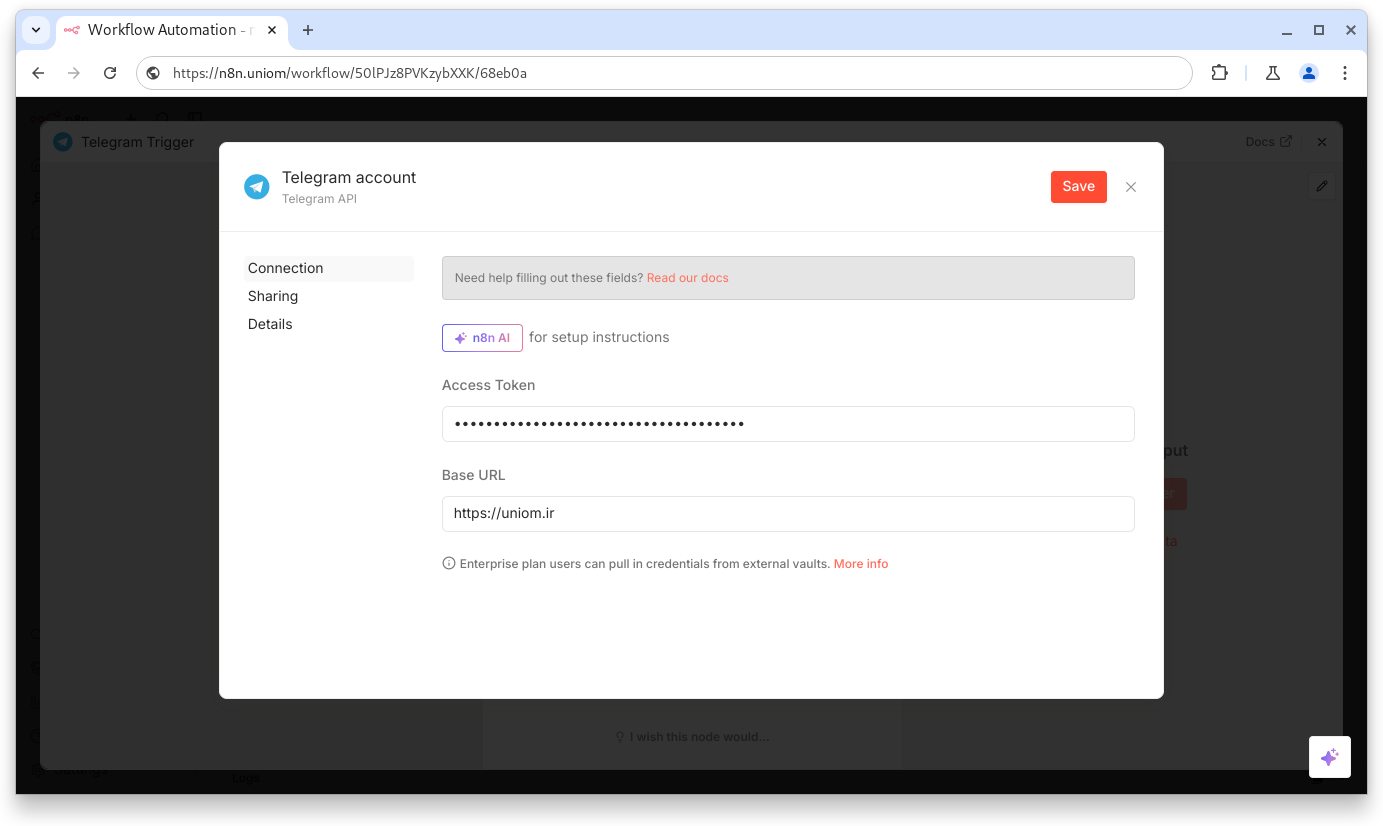Click the n8n AI setup button

(x=482, y=338)
